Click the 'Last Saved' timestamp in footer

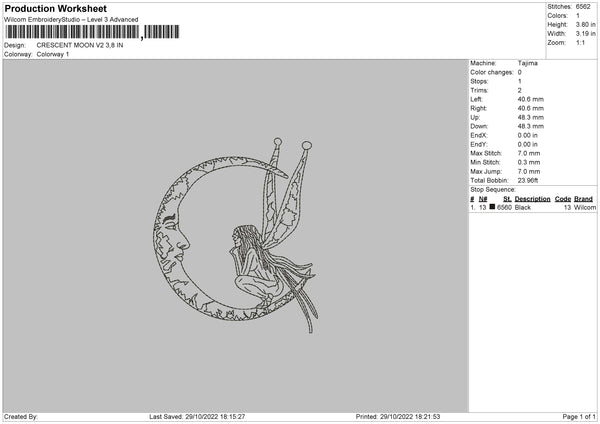197,417
